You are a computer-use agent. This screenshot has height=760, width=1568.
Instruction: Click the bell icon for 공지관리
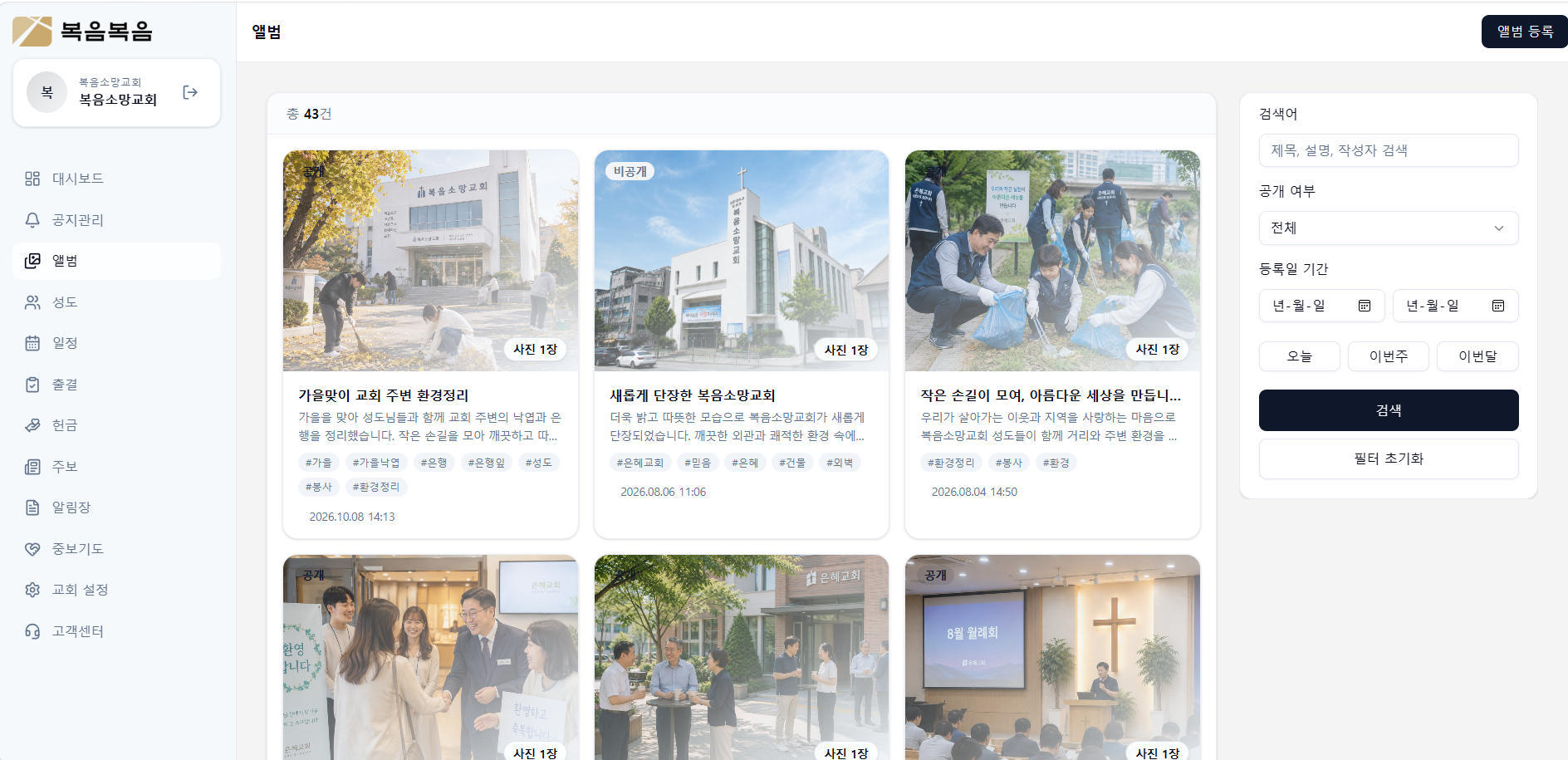tap(32, 220)
